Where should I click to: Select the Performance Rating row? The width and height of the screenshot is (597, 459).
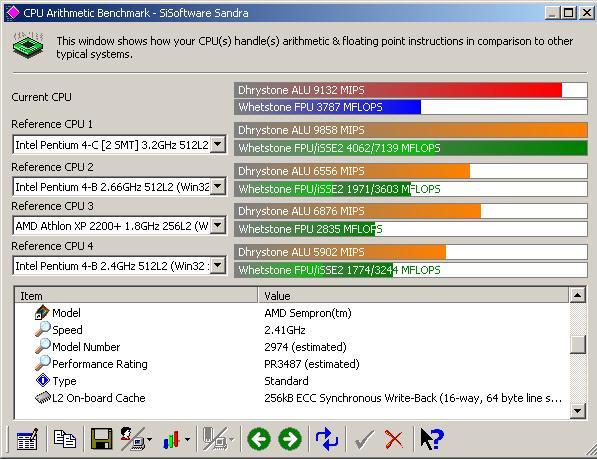292,364
